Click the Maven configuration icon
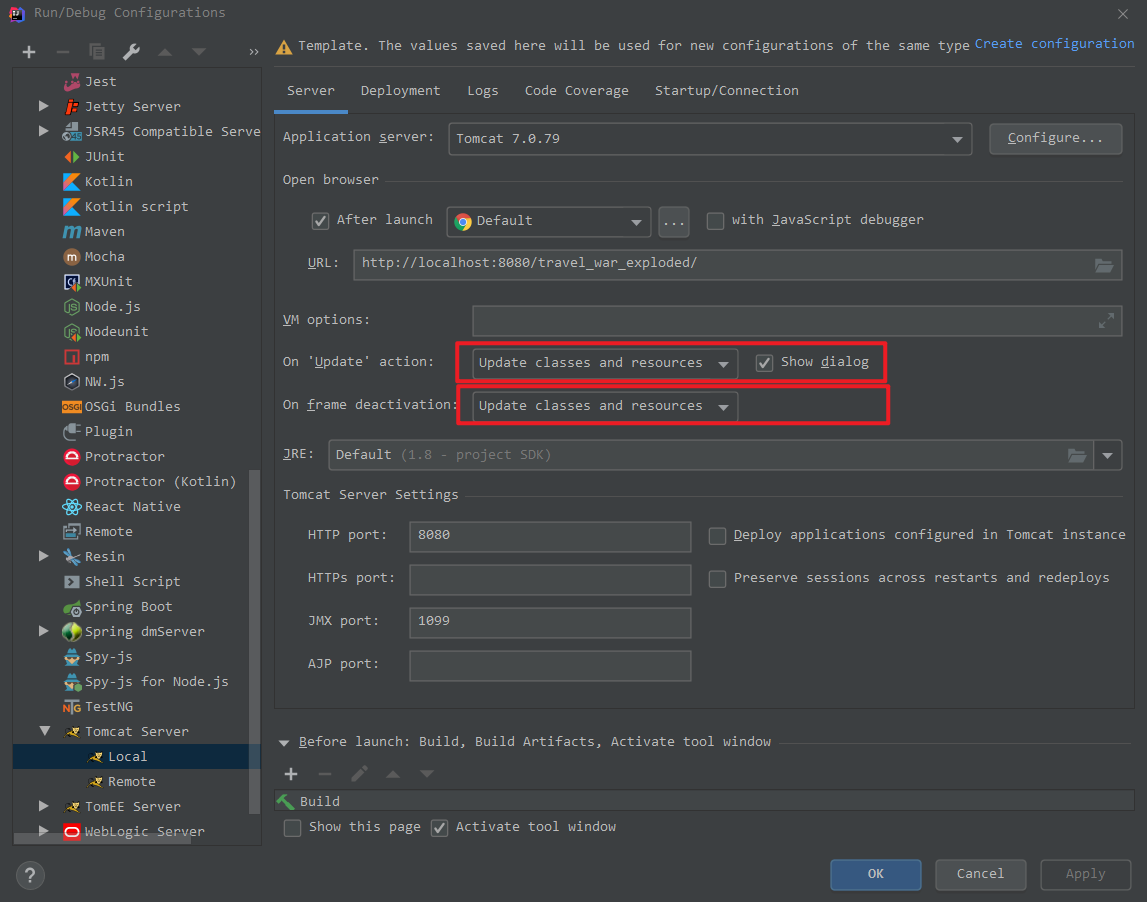 (72, 232)
